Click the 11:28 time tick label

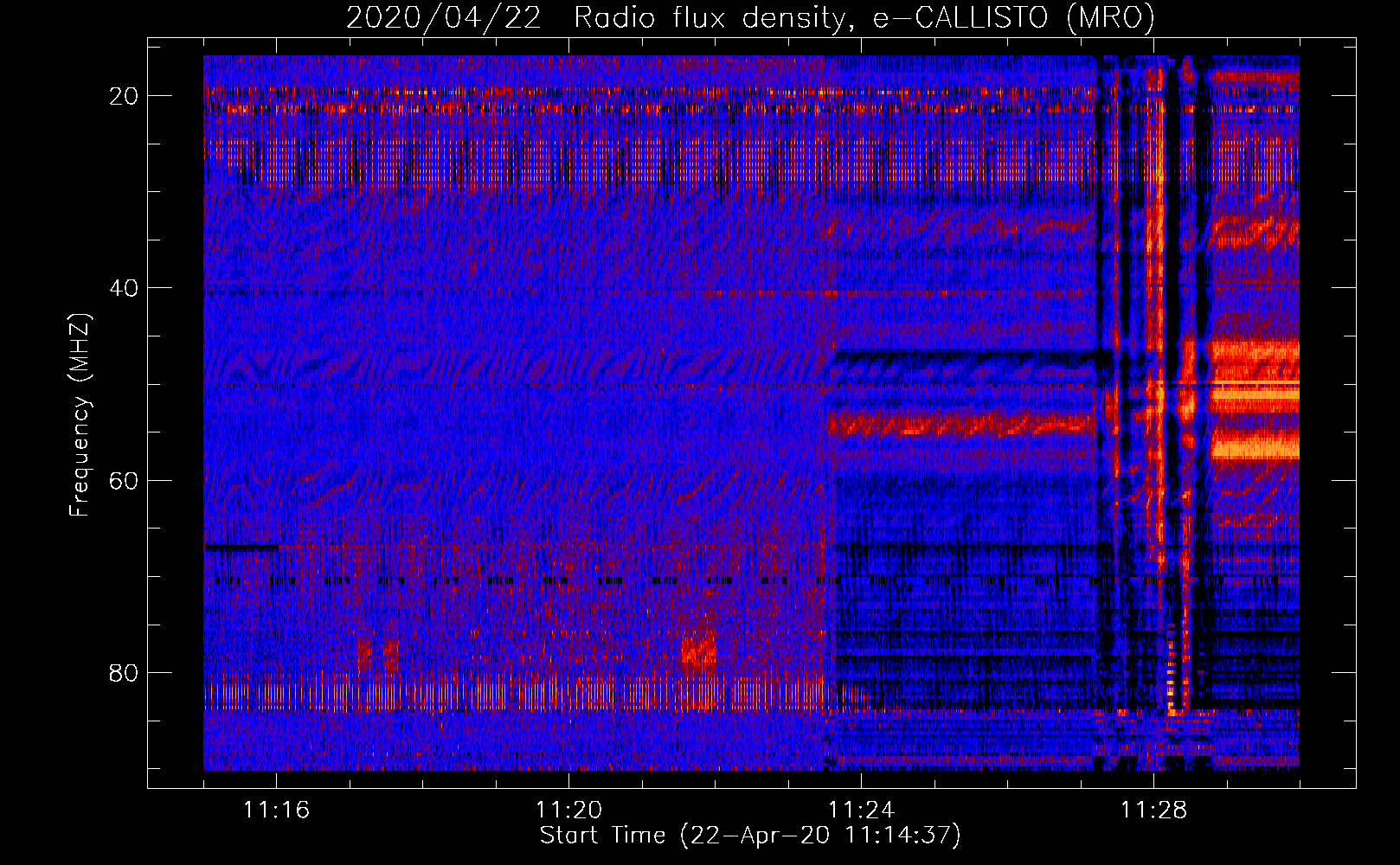(x=1153, y=810)
